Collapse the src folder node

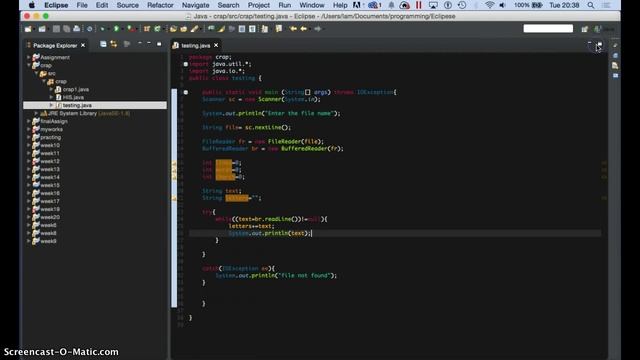click(x=36, y=73)
